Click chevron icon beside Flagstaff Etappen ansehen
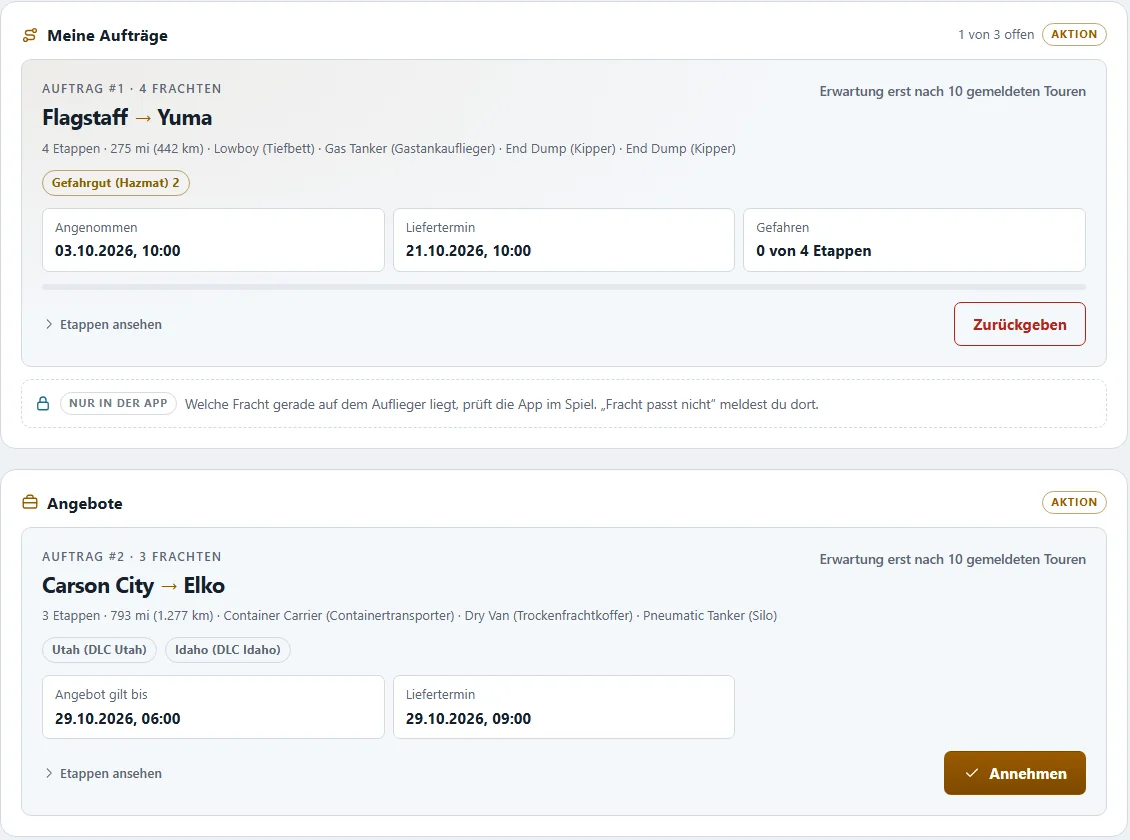The height and width of the screenshot is (840, 1130). coord(49,324)
